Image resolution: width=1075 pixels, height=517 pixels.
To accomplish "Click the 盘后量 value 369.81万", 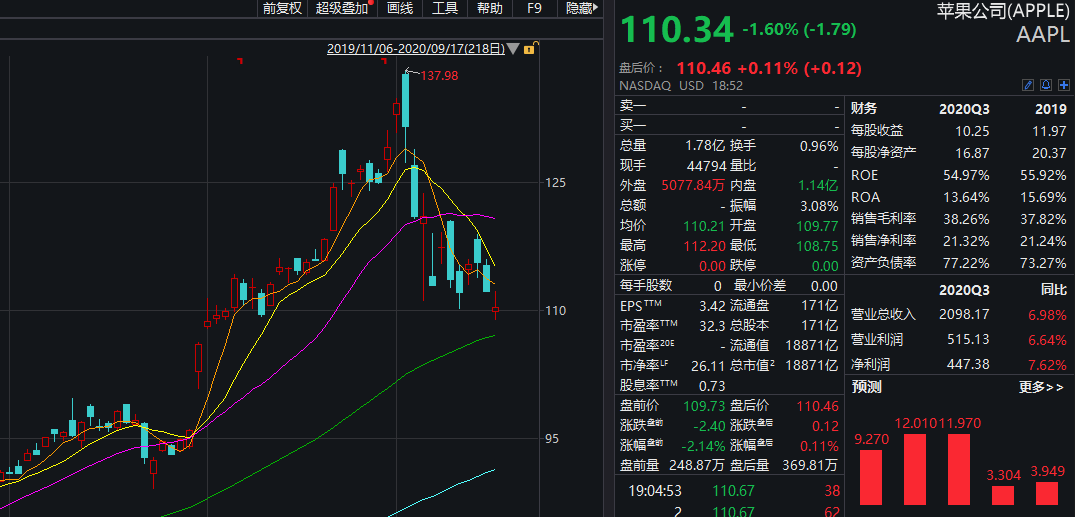I will pyautogui.click(x=810, y=466).
